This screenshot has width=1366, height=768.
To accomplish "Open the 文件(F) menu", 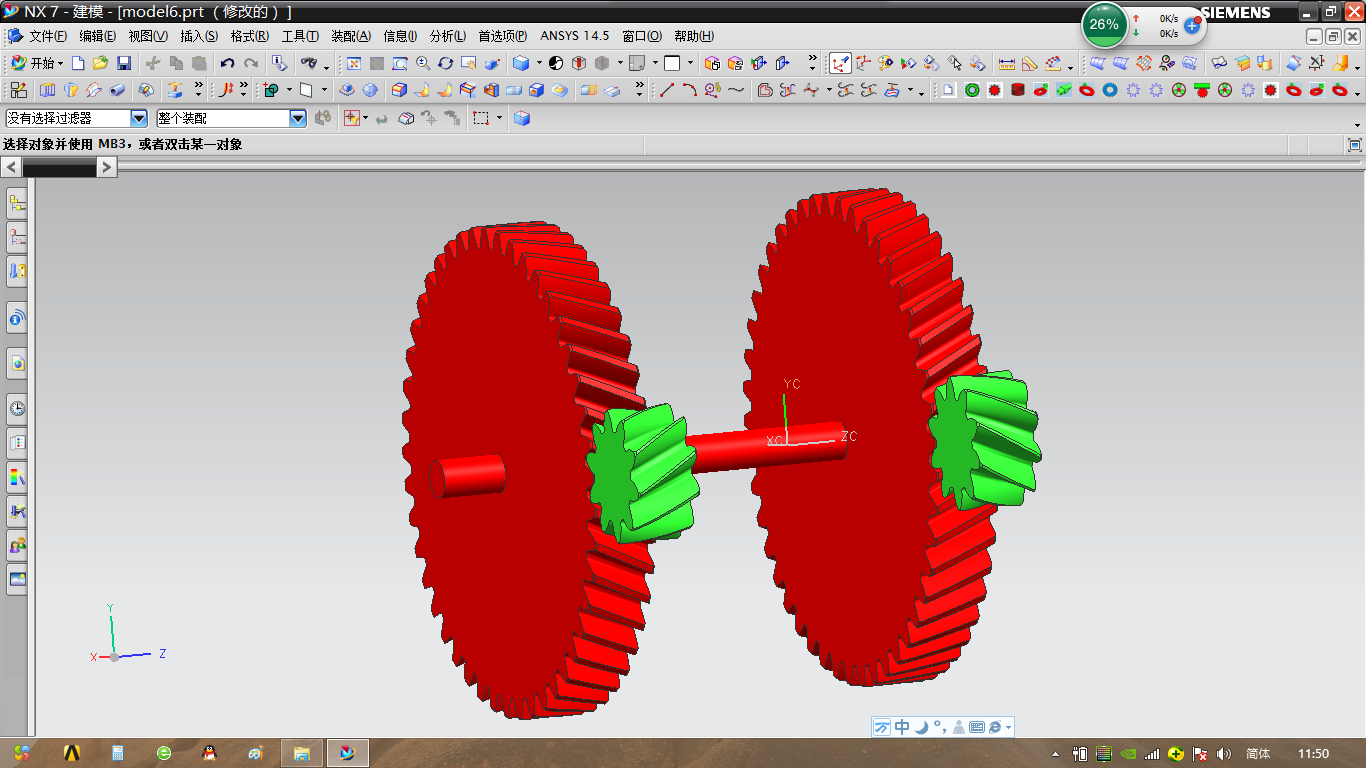I will pos(47,36).
